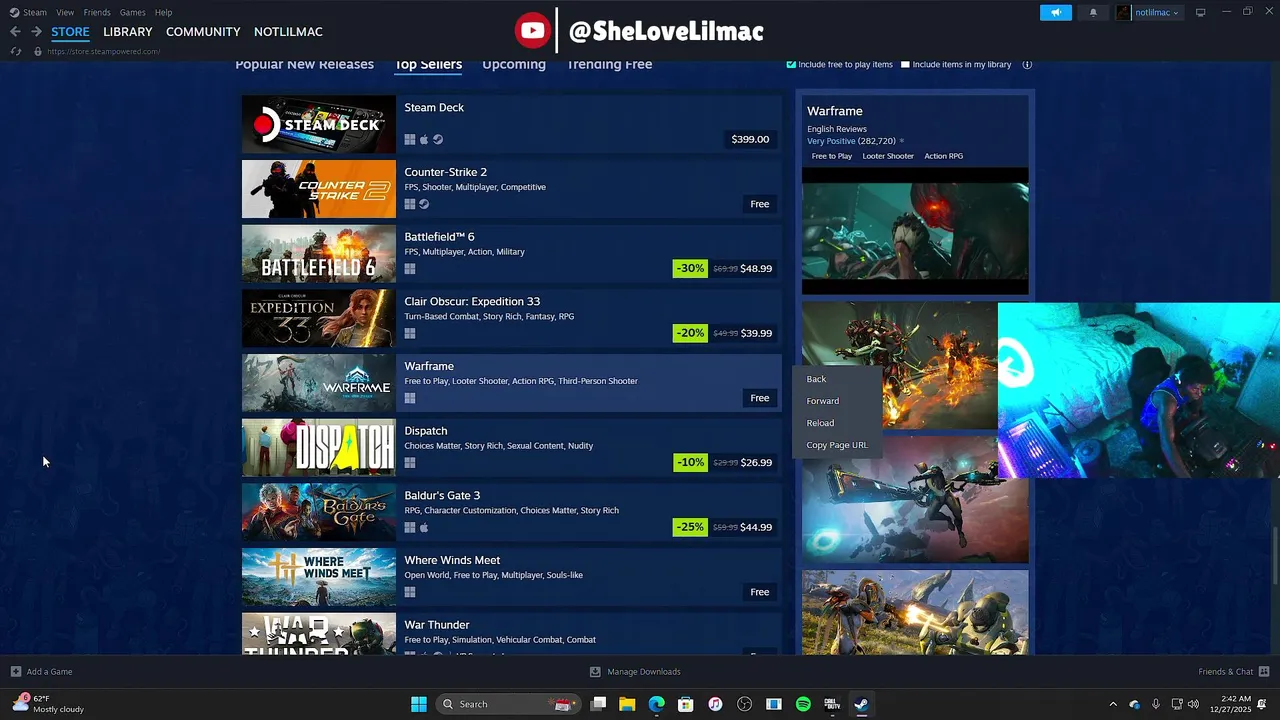Open the Battlefield 6 -30% discount price

point(724,268)
